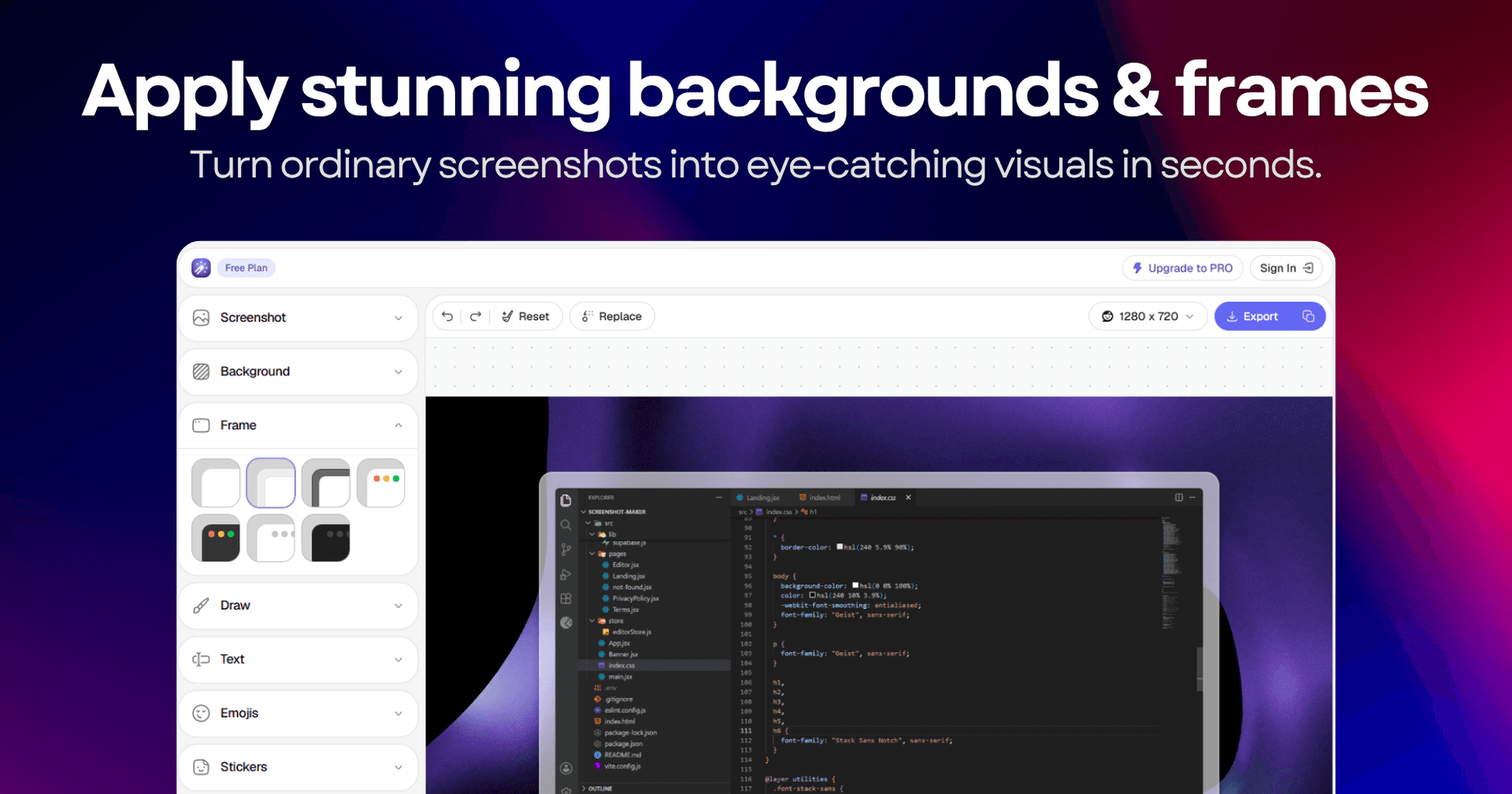Select the light gray-dots frame style

point(271,538)
